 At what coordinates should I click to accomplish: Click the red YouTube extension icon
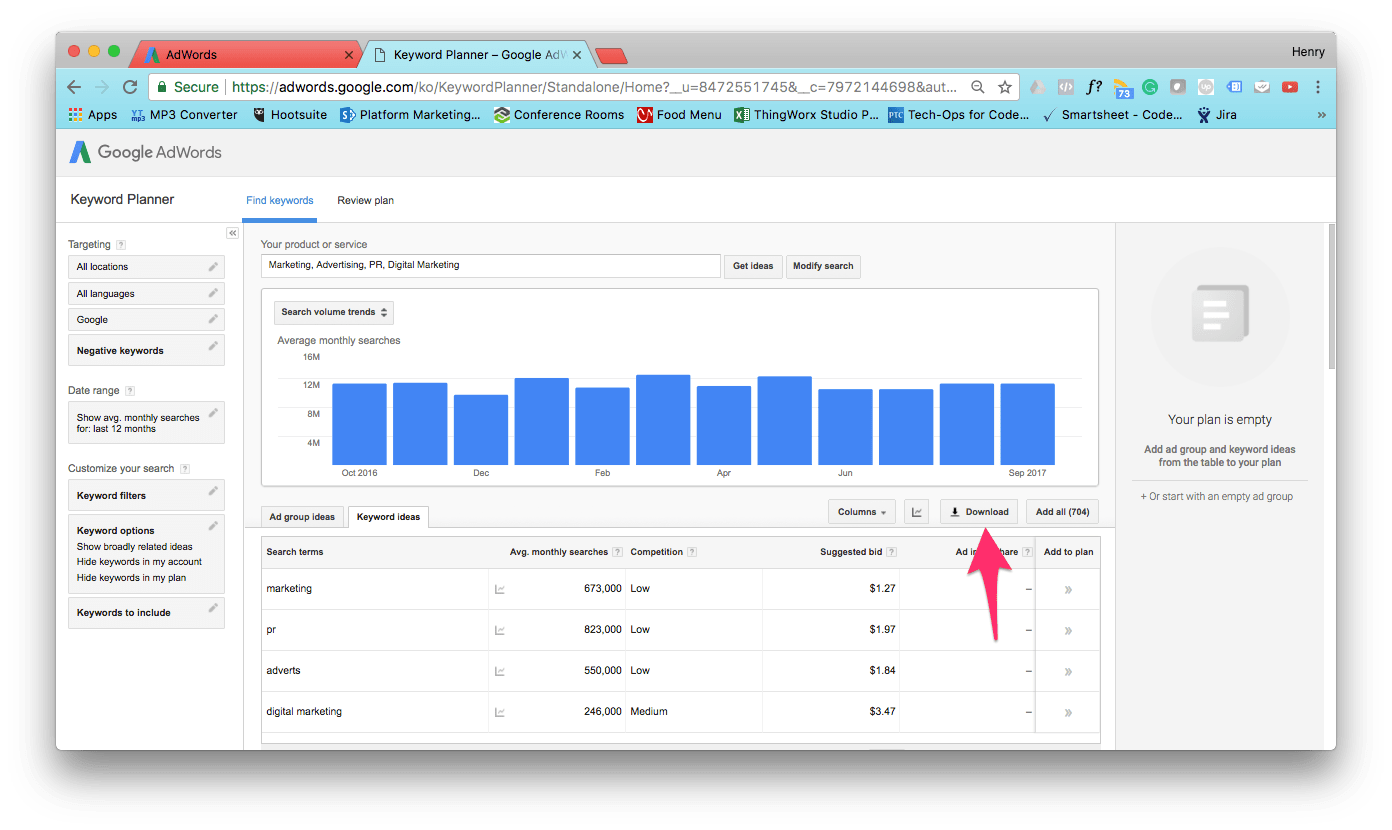[1290, 87]
